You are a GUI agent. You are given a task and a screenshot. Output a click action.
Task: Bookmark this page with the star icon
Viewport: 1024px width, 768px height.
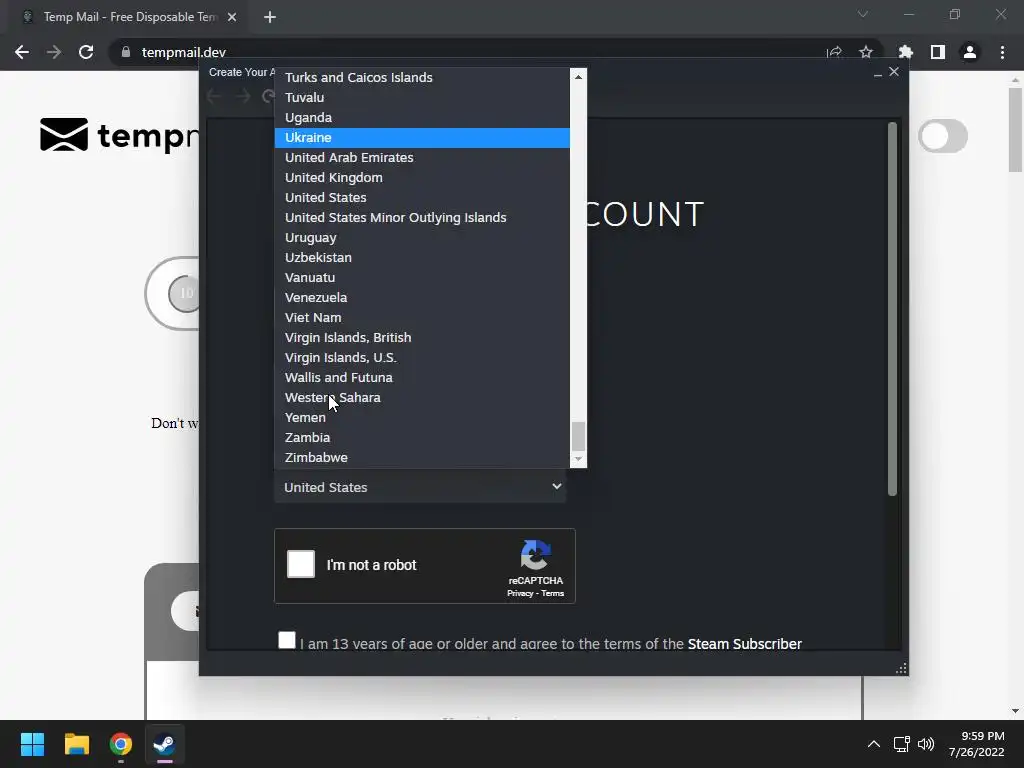pyautogui.click(x=866, y=52)
